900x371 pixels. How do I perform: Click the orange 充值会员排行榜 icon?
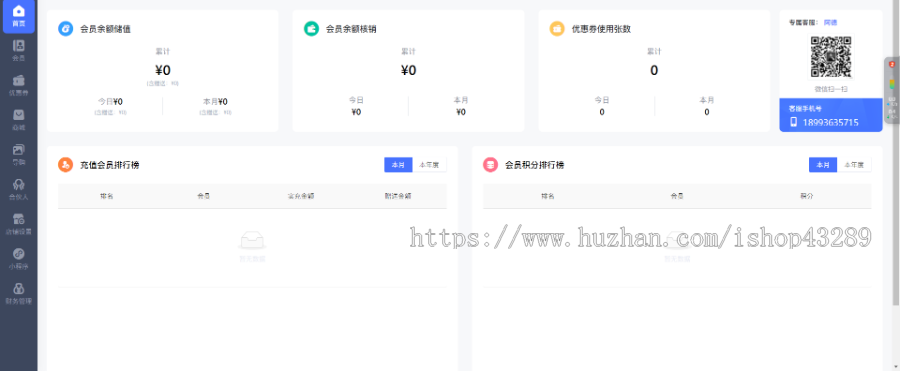tap(65, 165)
